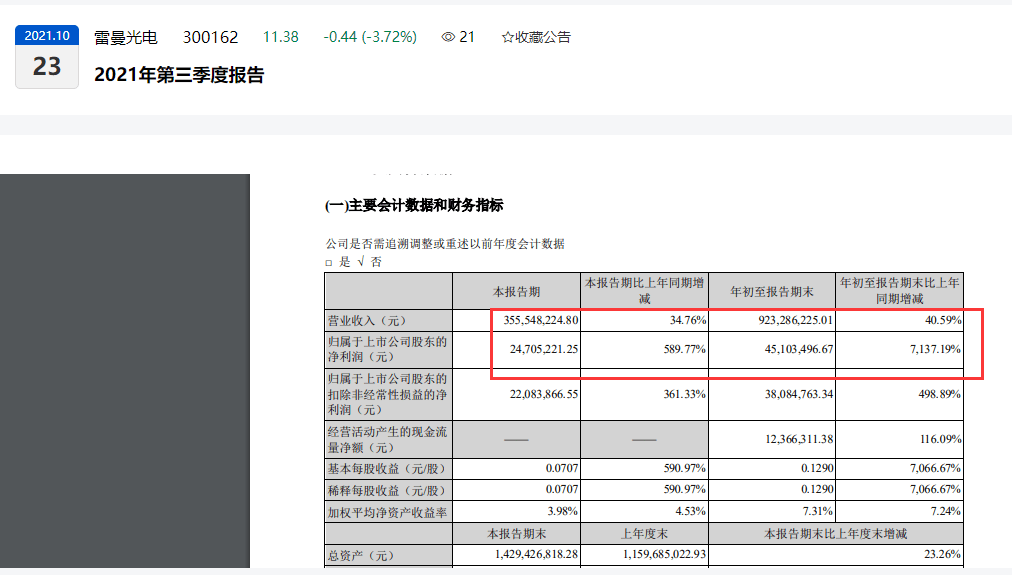Click the eye view count icon

pos(448,37)
